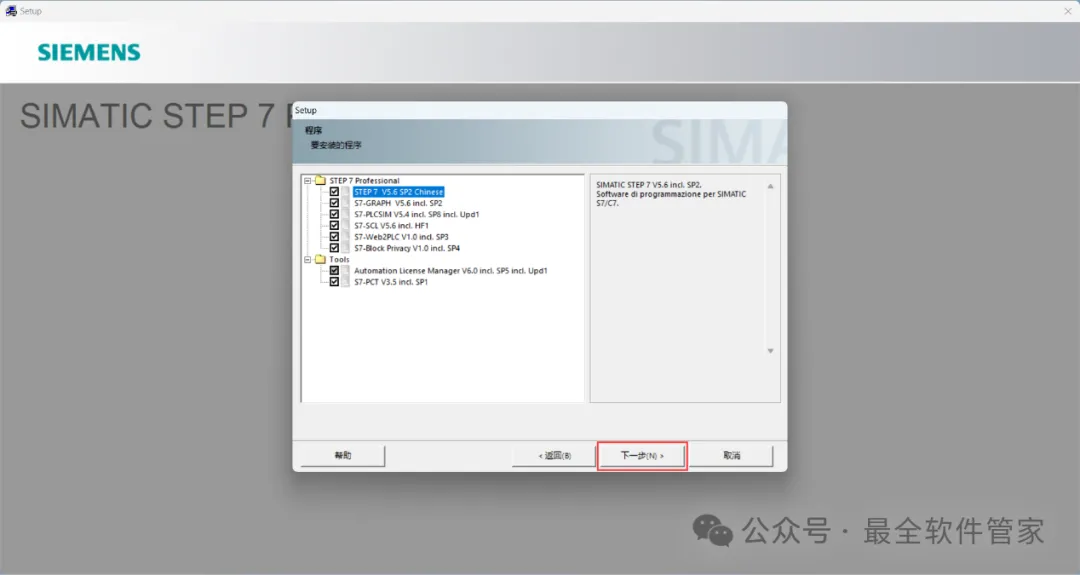Toggle the S7-PLCSIM V5.4 checkbox
This screenshot has height=575, width=1080.
click(x=334, y=214)
